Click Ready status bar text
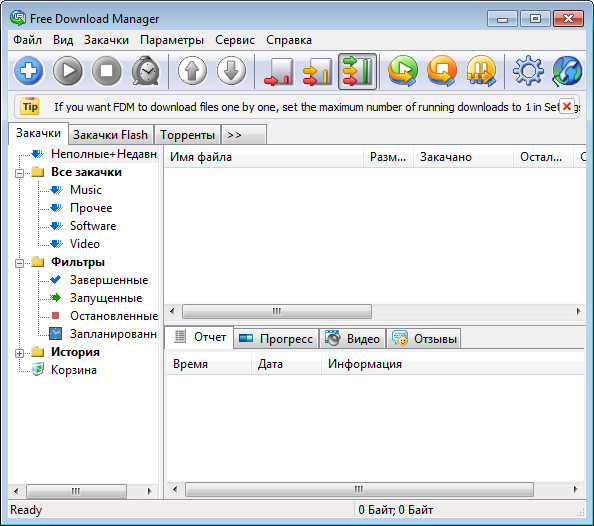 26,510
